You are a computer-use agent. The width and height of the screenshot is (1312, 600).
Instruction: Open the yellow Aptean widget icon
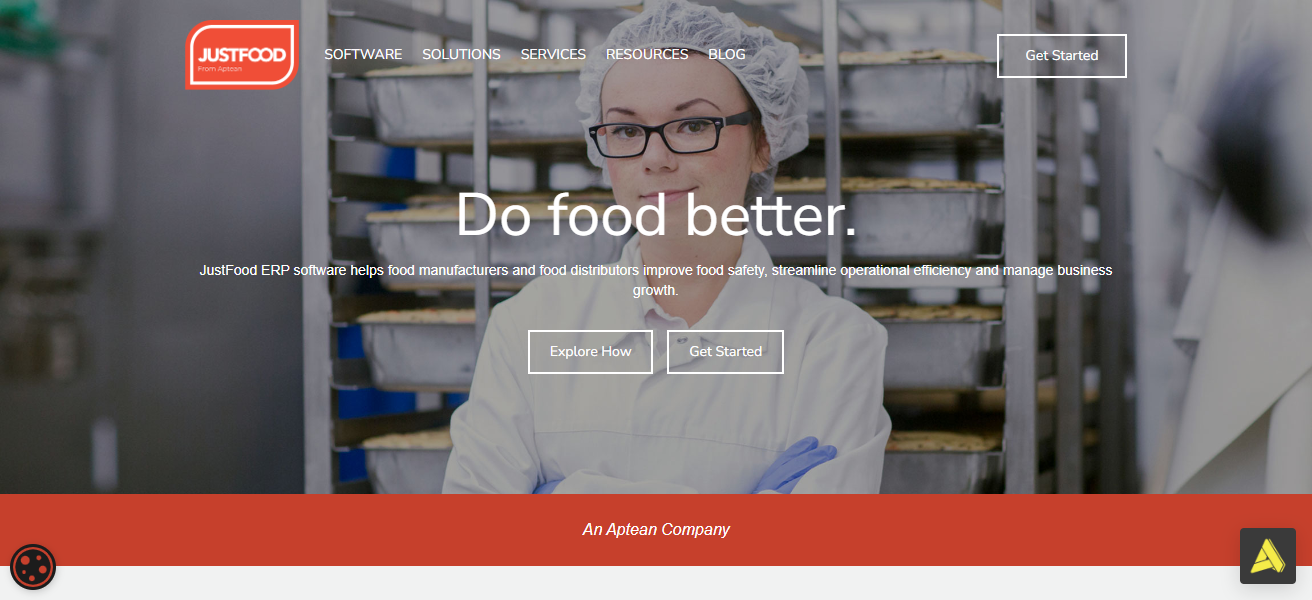coord(1268,556)
